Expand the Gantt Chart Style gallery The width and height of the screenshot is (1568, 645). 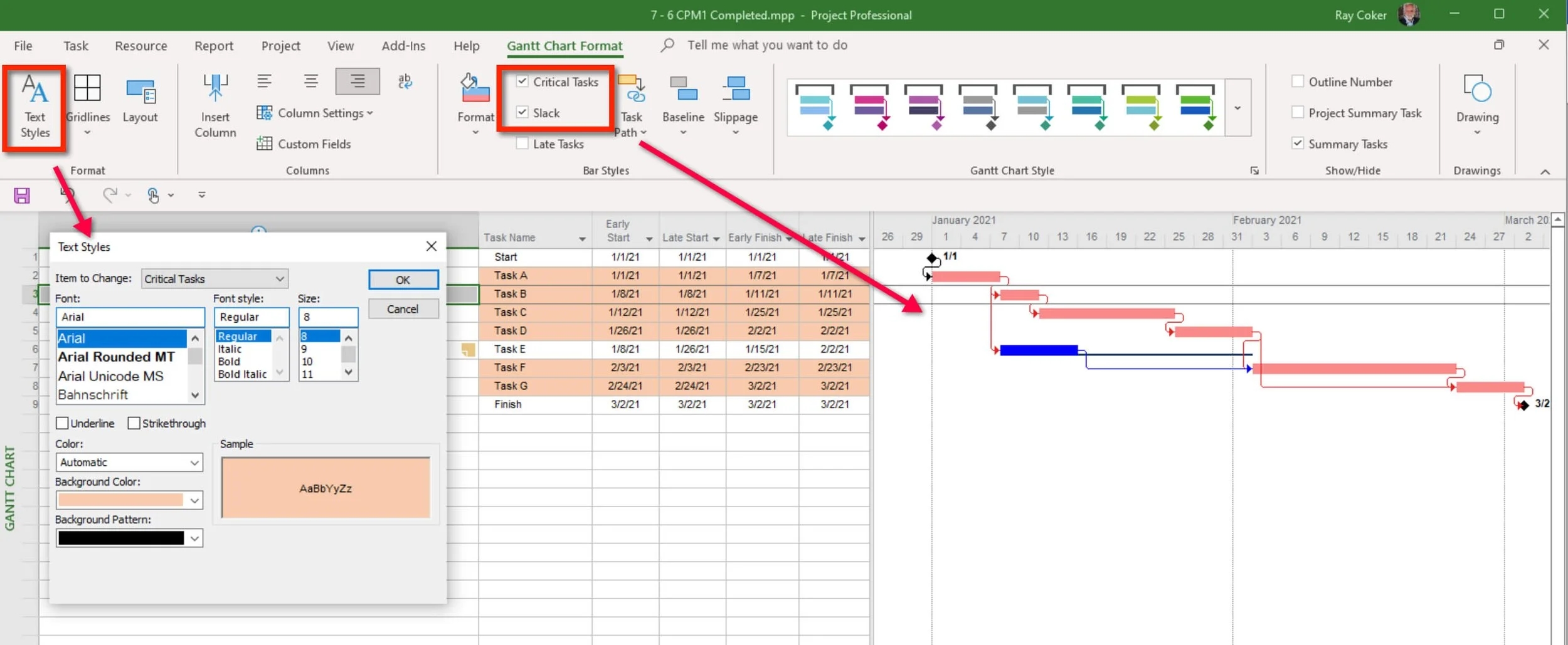1238,107
